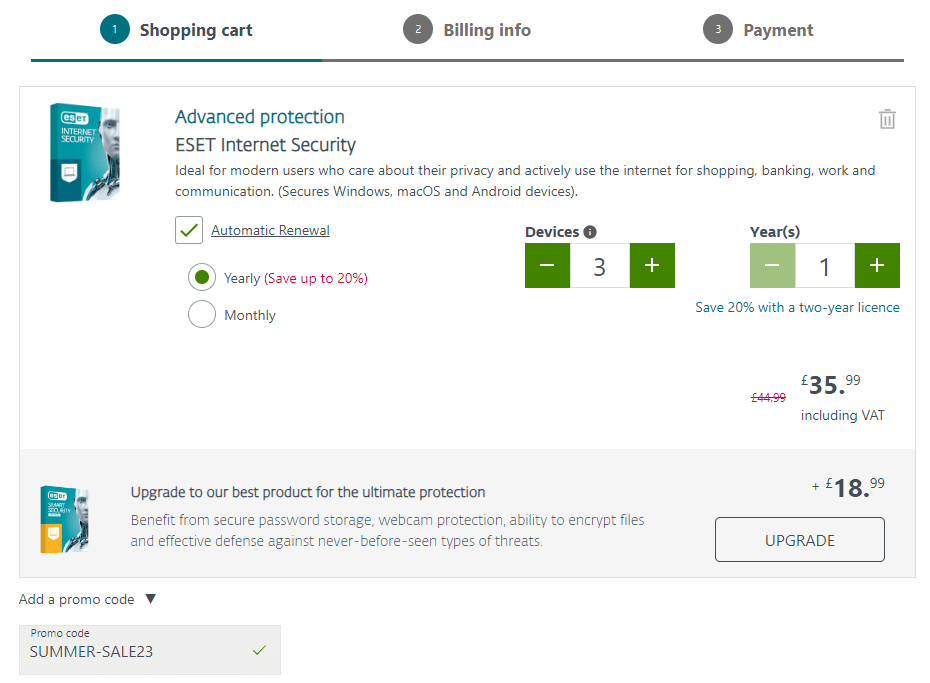The height and width of the screenshot is (683, 930).
Task: Click the minus button for Year(s)
Action: click(771, 265)
